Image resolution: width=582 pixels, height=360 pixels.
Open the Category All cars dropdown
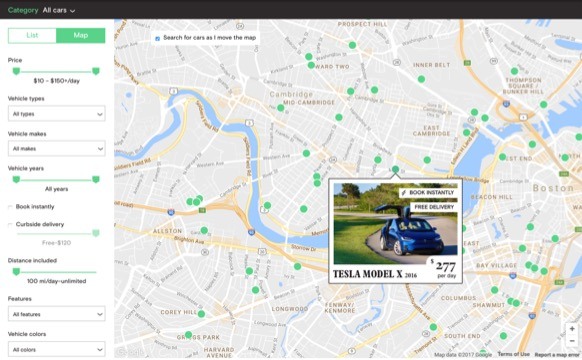tap(59, 10)
